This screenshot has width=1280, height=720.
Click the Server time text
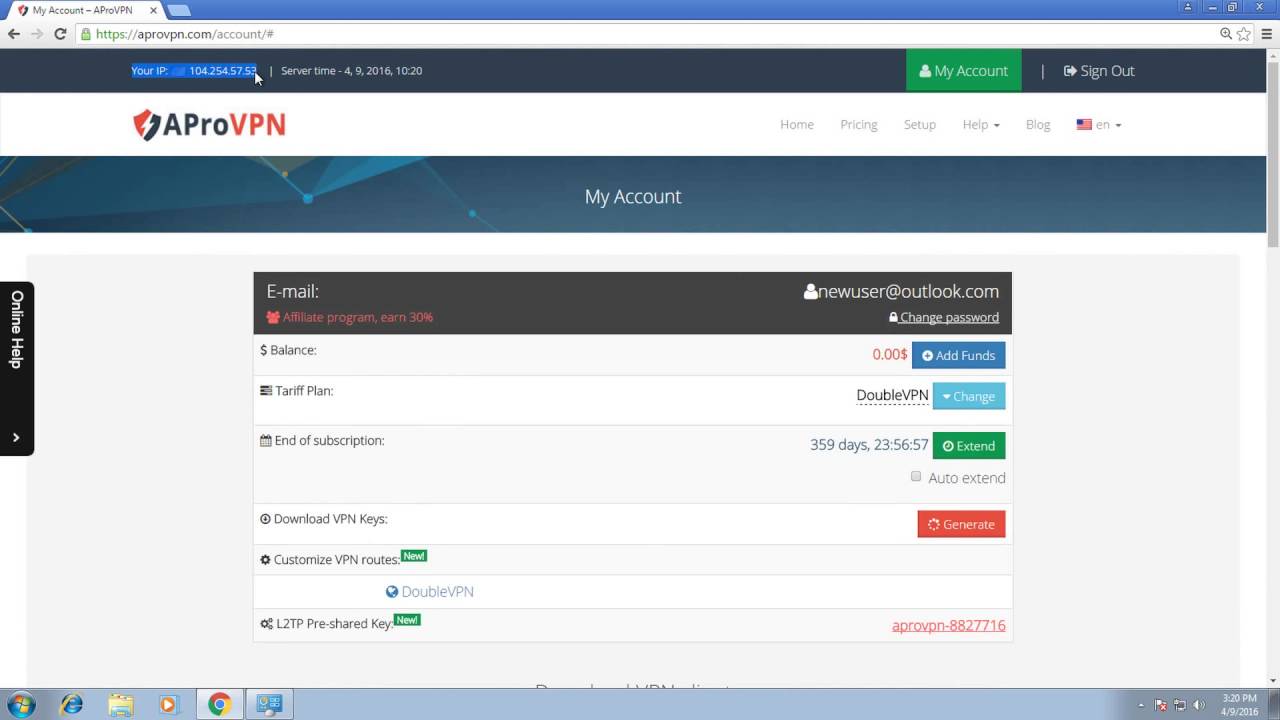point(351,71)
